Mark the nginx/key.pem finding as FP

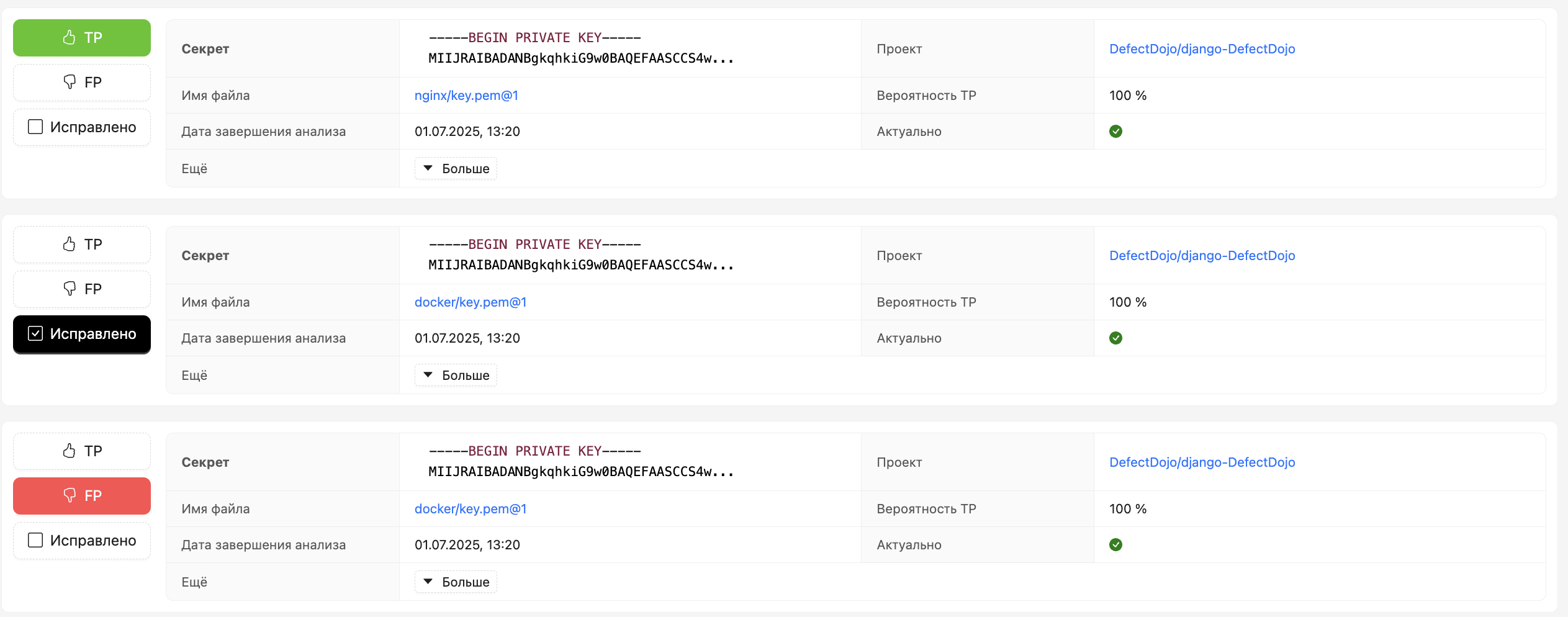(x=82, y=83)
